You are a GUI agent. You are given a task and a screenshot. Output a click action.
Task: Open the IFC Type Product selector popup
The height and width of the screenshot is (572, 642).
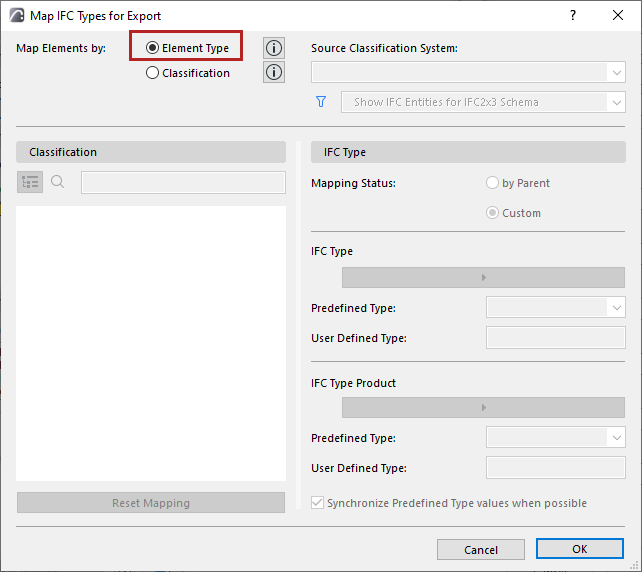(x=483, y=407)
